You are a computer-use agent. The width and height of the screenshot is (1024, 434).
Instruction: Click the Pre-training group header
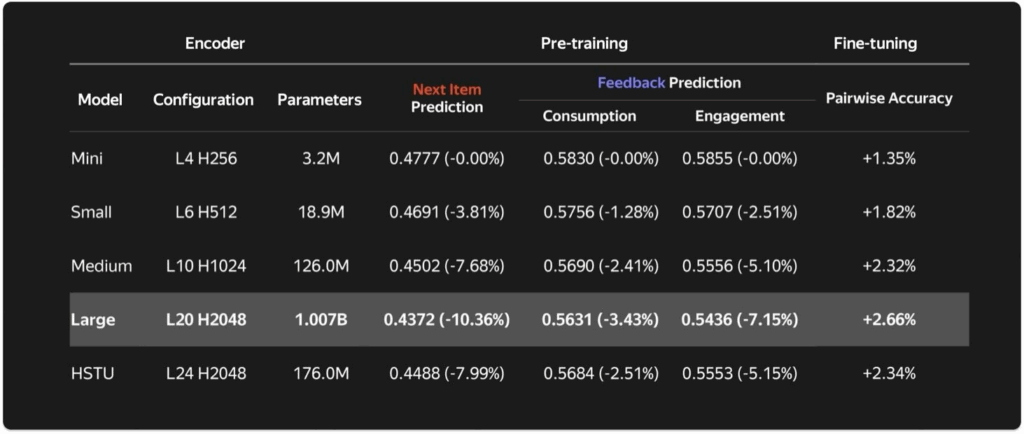point(584,44)
